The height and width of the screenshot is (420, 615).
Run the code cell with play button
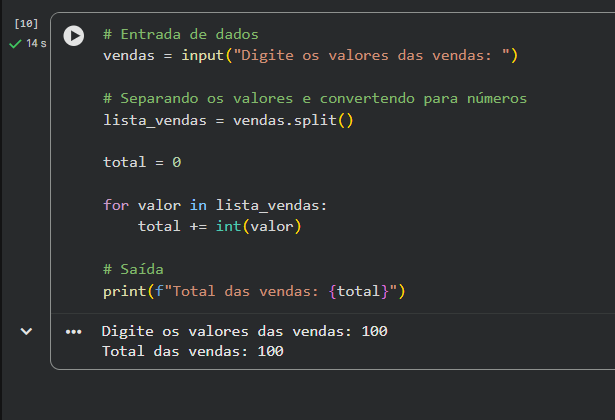[74, 36]
